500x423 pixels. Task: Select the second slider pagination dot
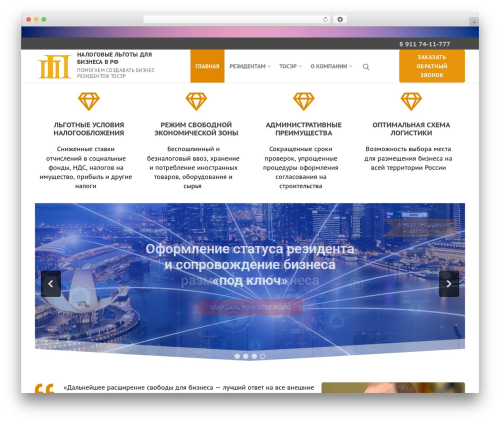(x=246, y=356)
